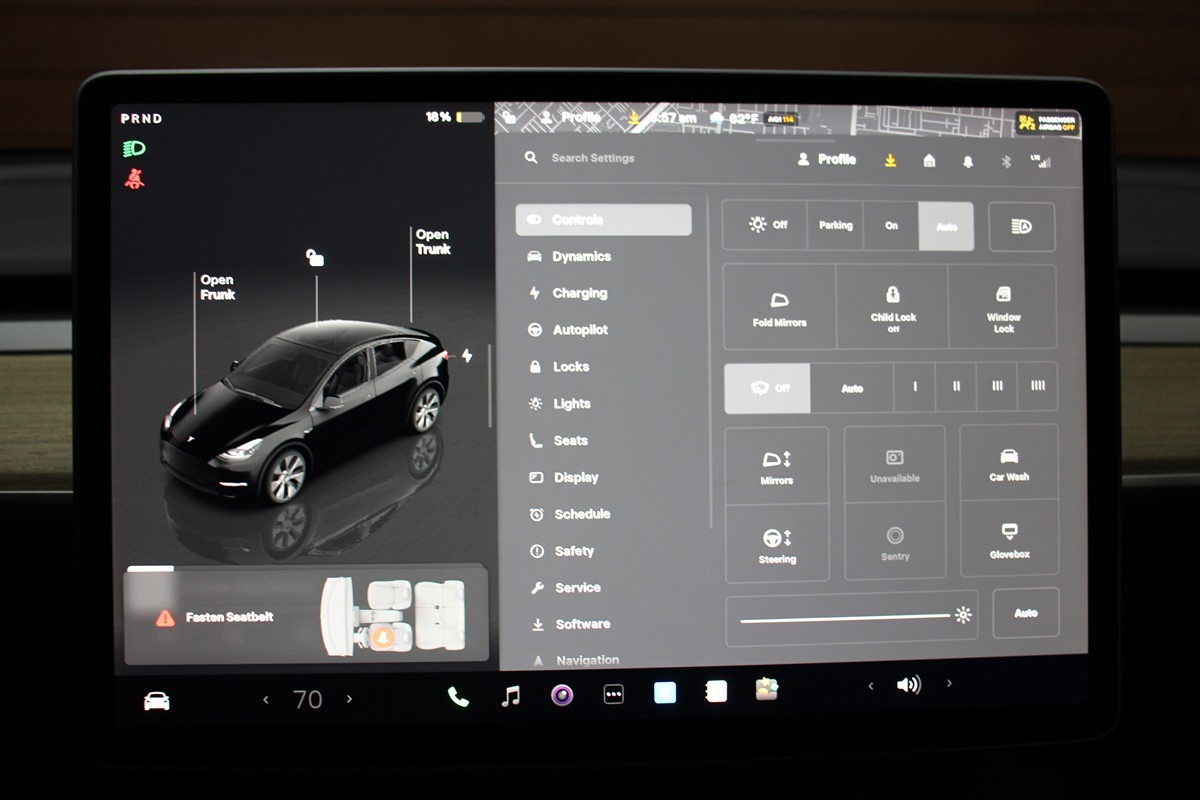Tap the unlock padlock icon above car
Viewport: 1200px width, 800px height.
point(315,258)
